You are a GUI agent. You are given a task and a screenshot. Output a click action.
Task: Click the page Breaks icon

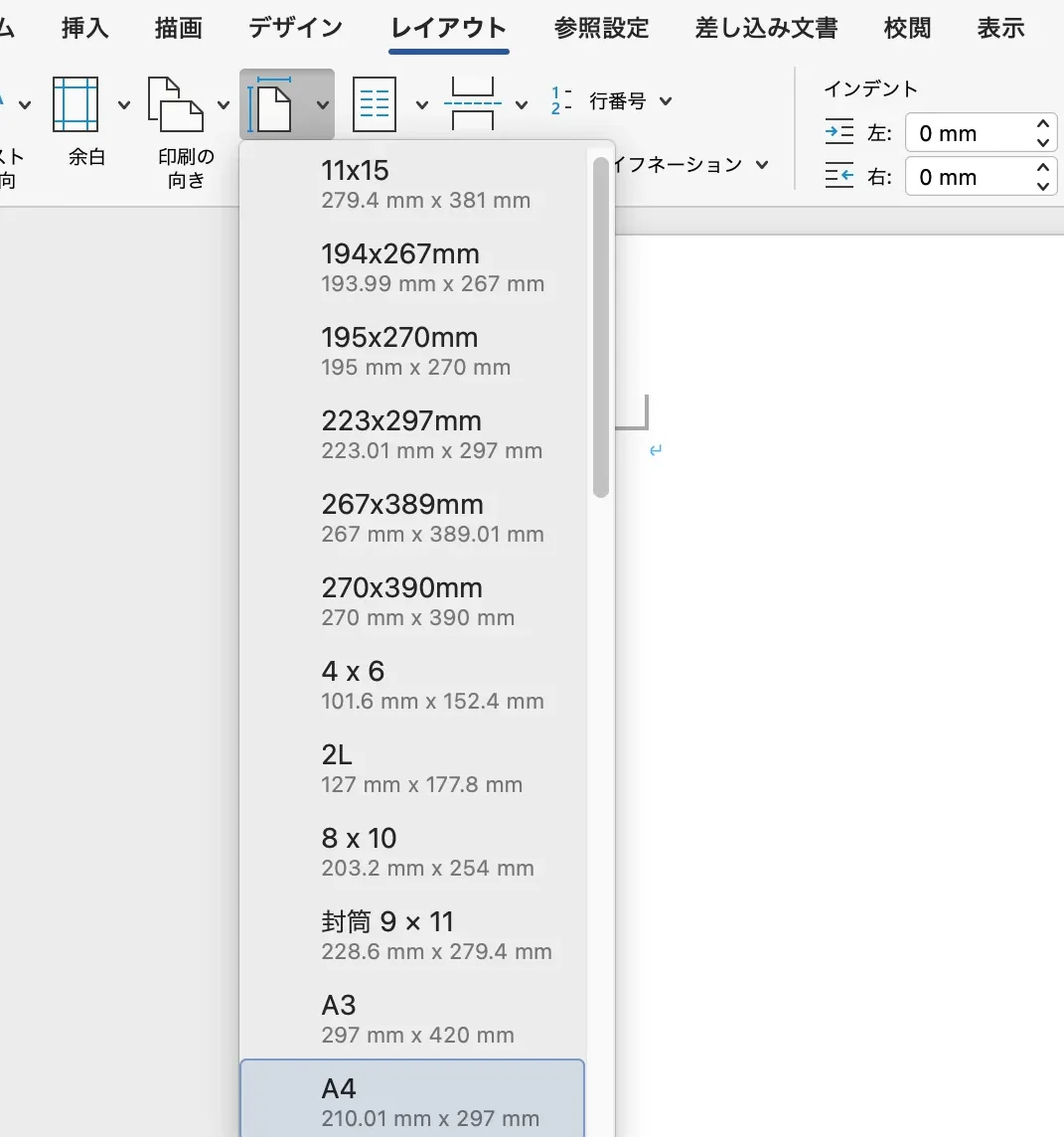pyautogui.click(x=473, y=104)
